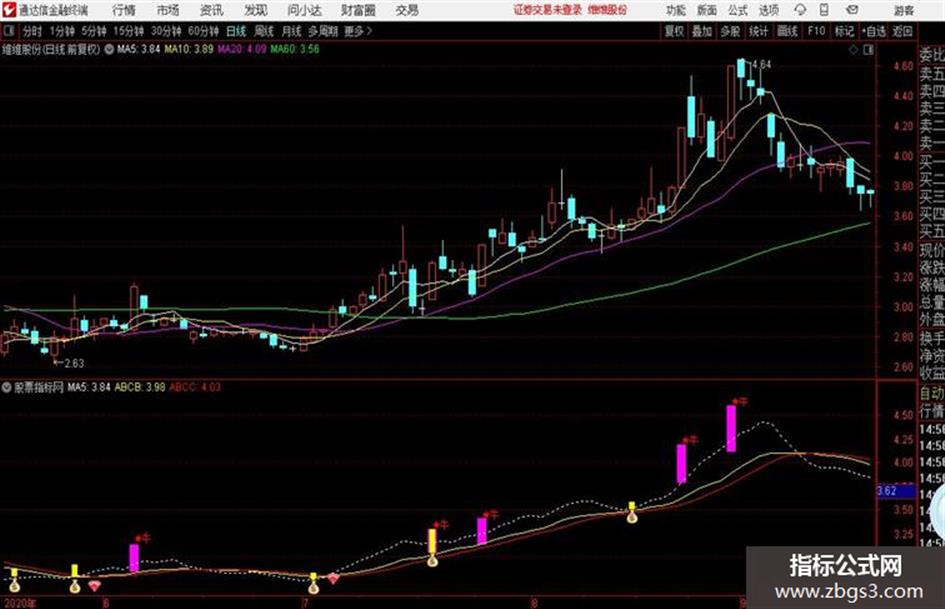This screenshot has width=945, height=609.
Task: Click the mobile phone icon
Action: point(824,10)
